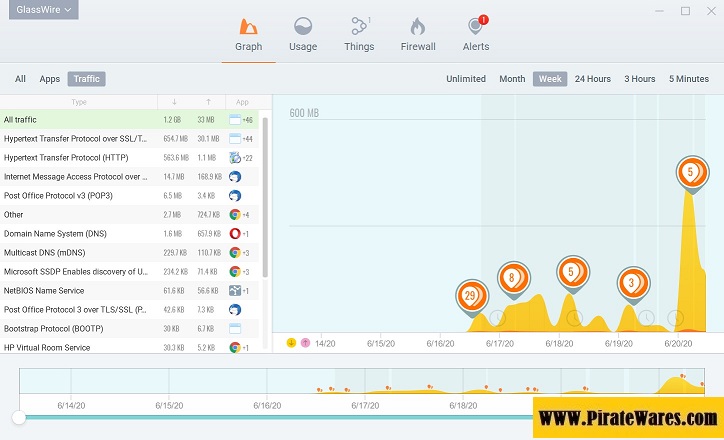Sort by download column arrow header
The width and height of the screenshot is (724, 440).
coord(176,102)
